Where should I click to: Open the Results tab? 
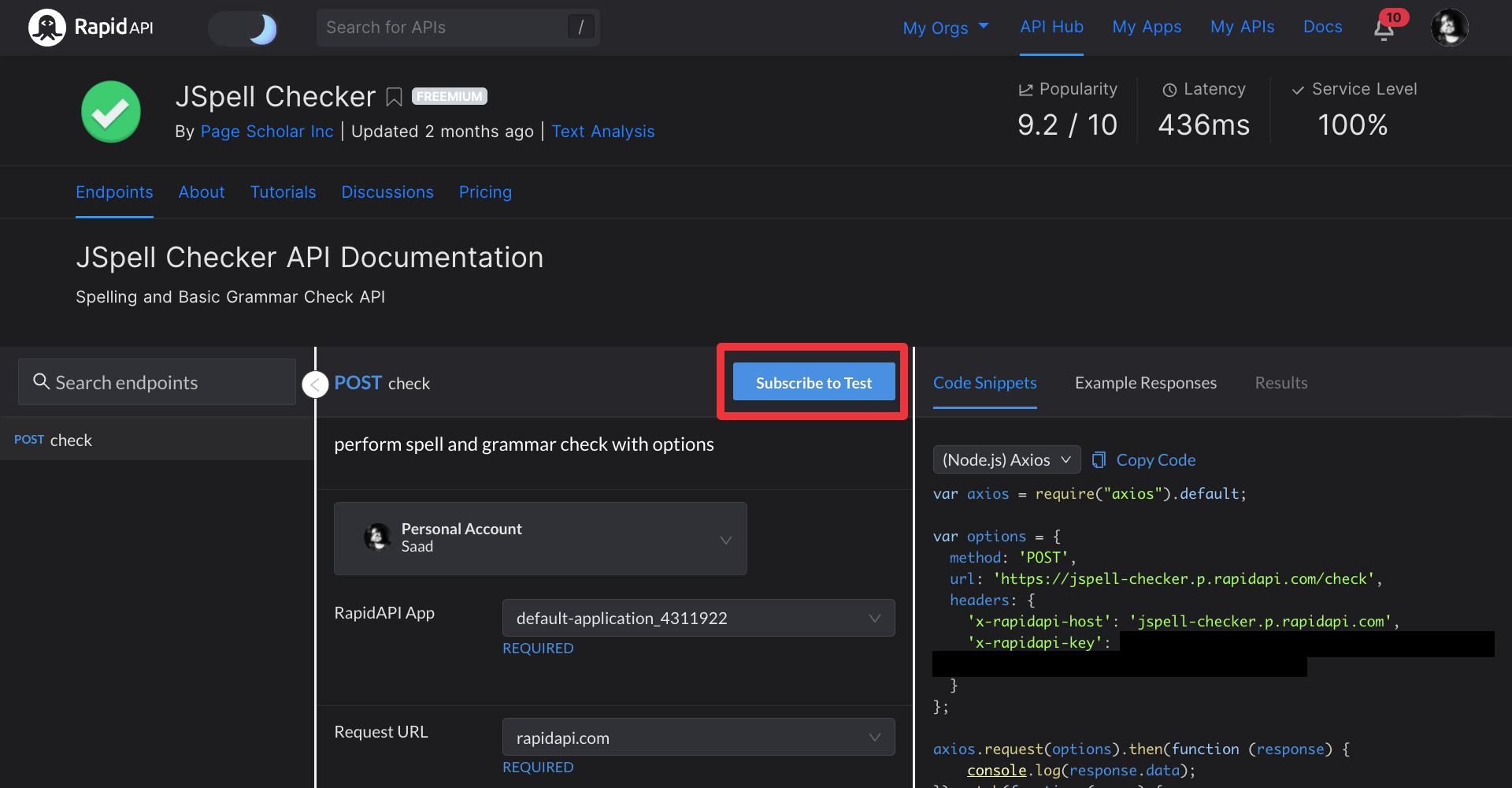[1280, 383]
